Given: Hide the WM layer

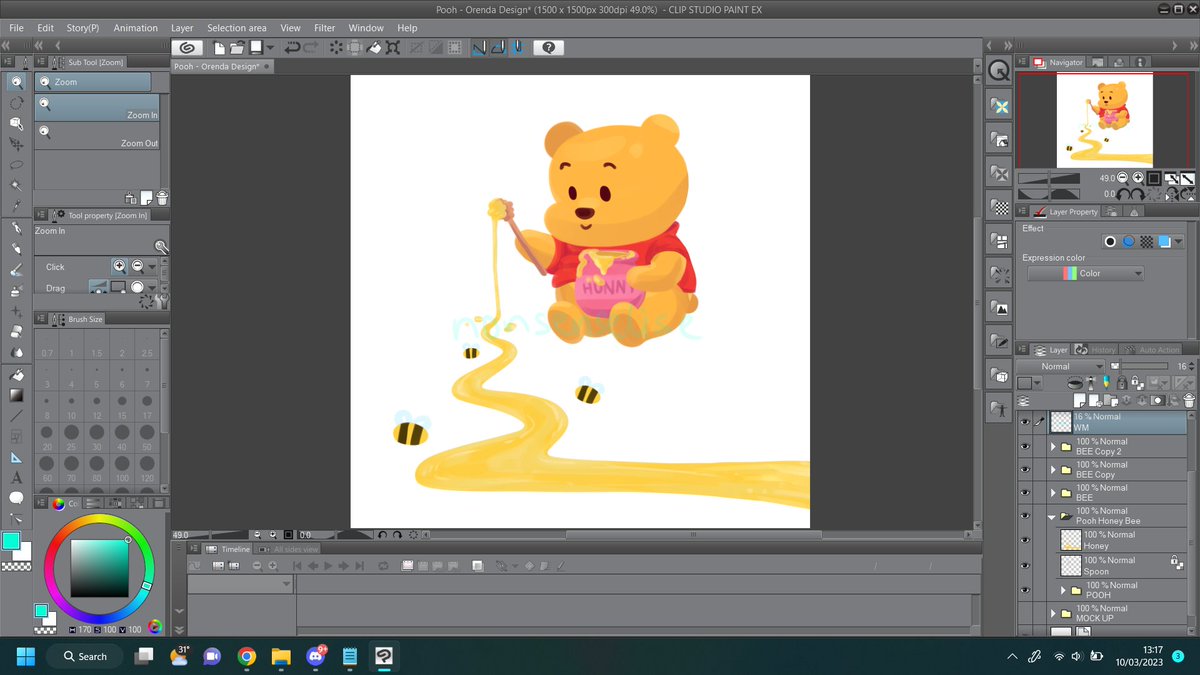Looking at the screenshot, I should click(1025, 423).
